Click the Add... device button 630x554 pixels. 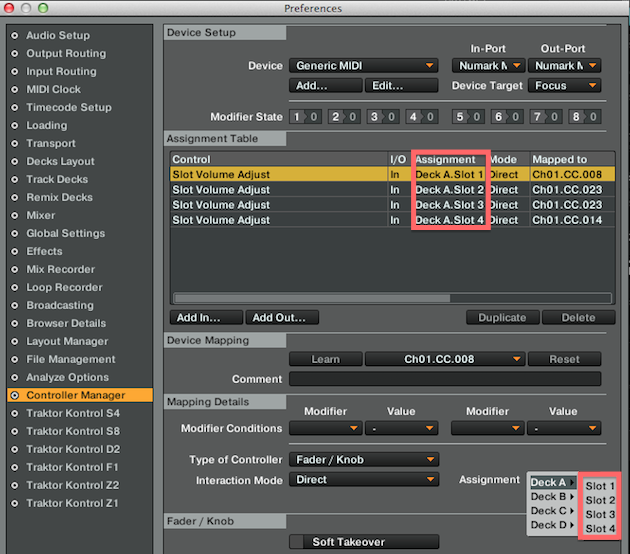click(x=324, y=86)
